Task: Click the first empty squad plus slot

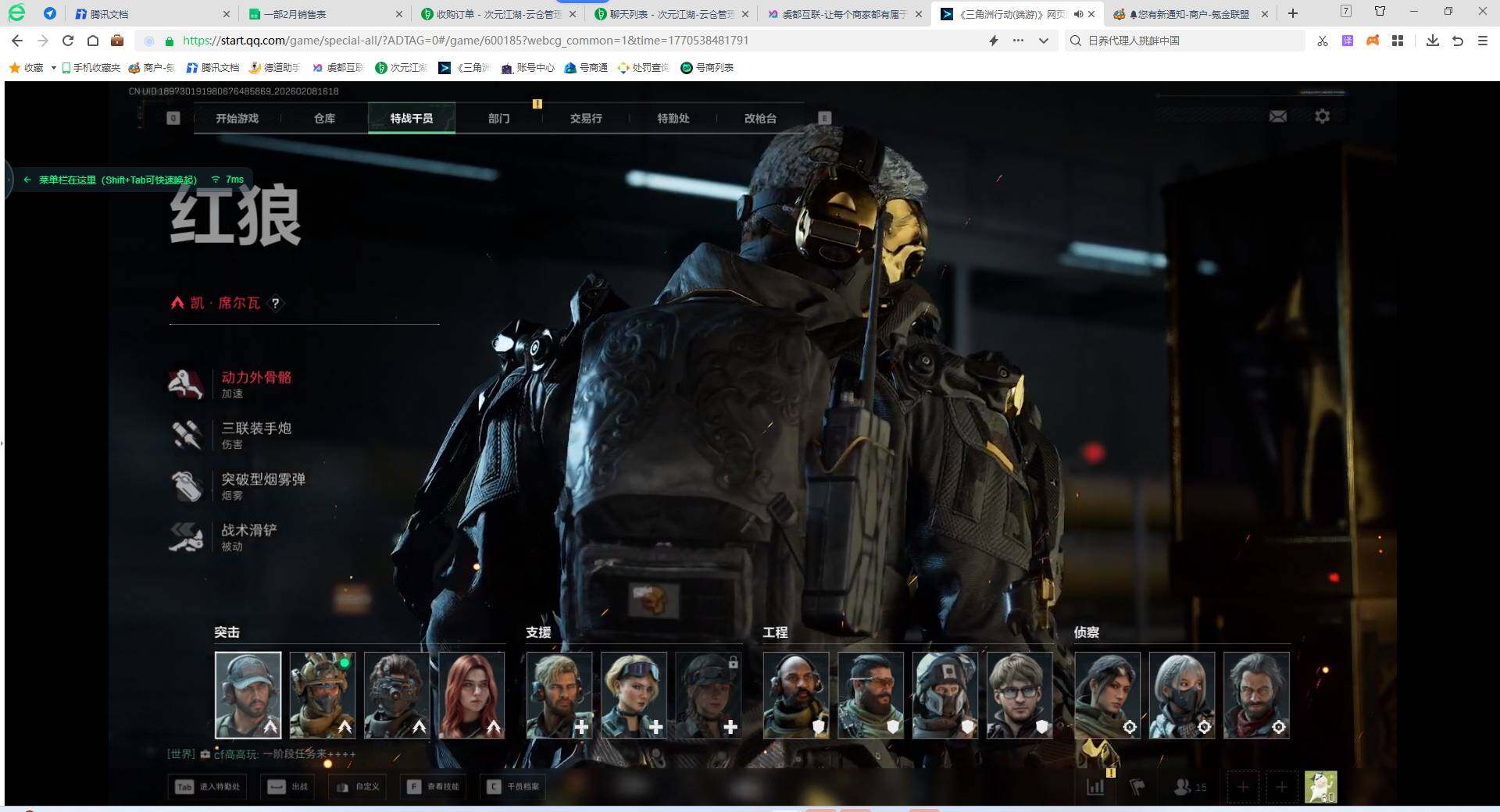Action: 1242,787
